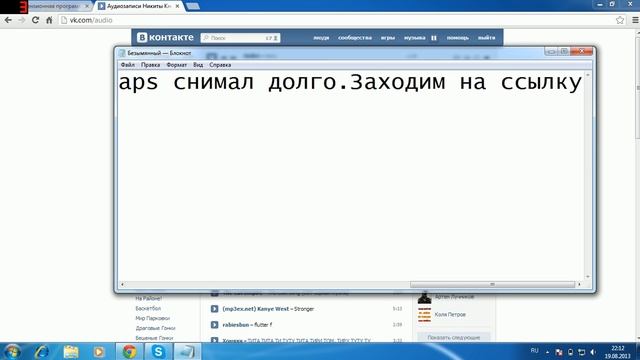Screen dimensions: 640x360
Task: Close the Аудиозаписи browser tab
Action: [x=177, y=6]
